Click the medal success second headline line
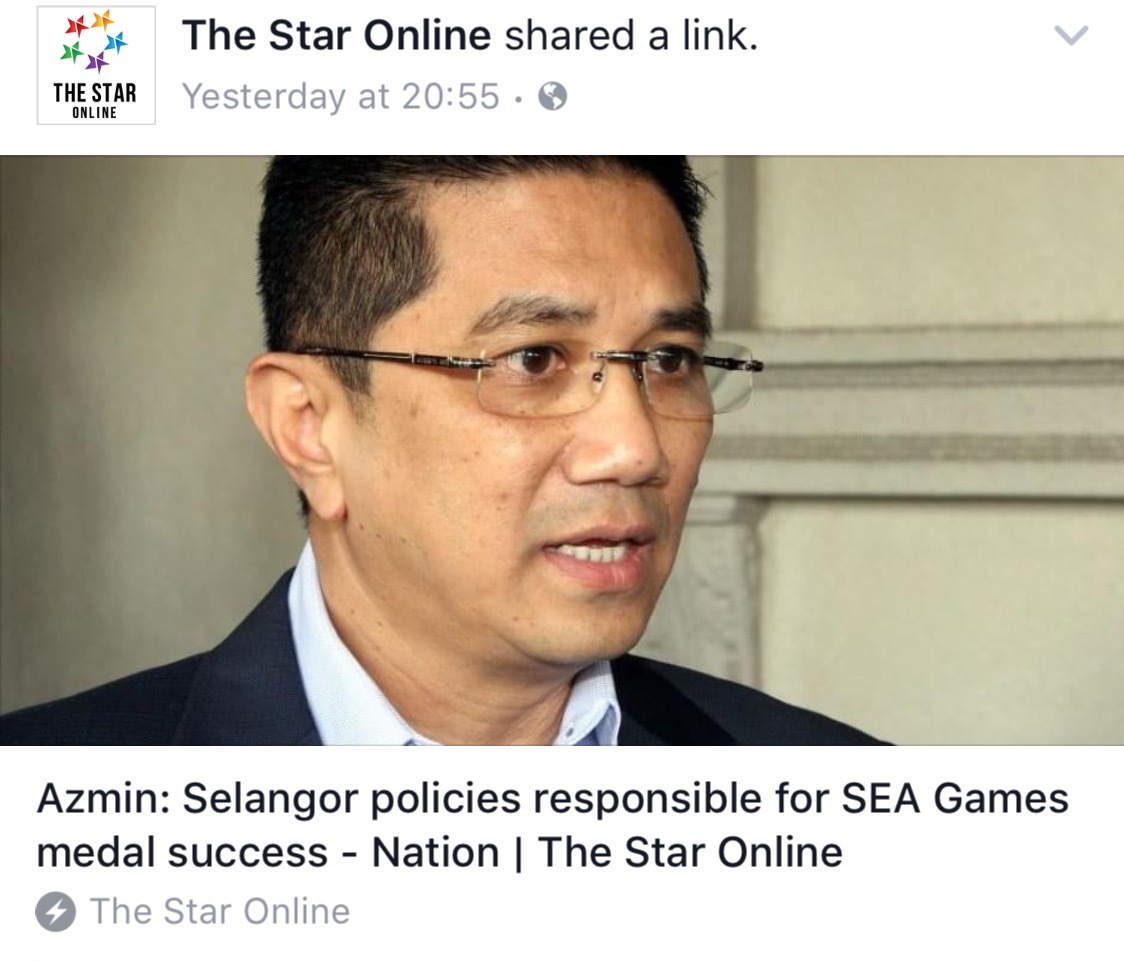1124x962 pixels. click(x=439, y=852)
